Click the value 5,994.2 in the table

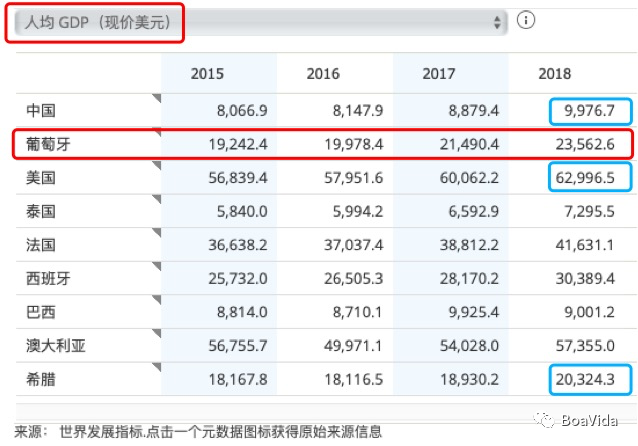[x=358, y=212]
